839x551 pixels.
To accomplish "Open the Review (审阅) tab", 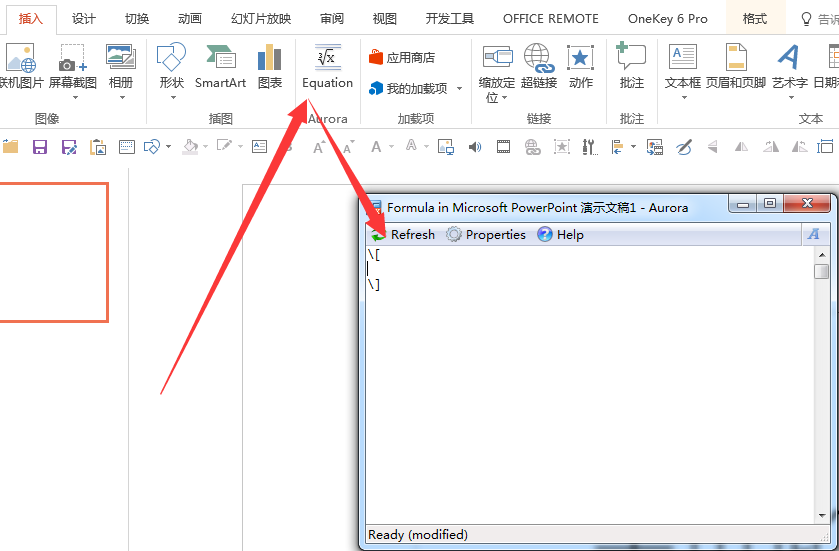I will [x=332, y=19].
